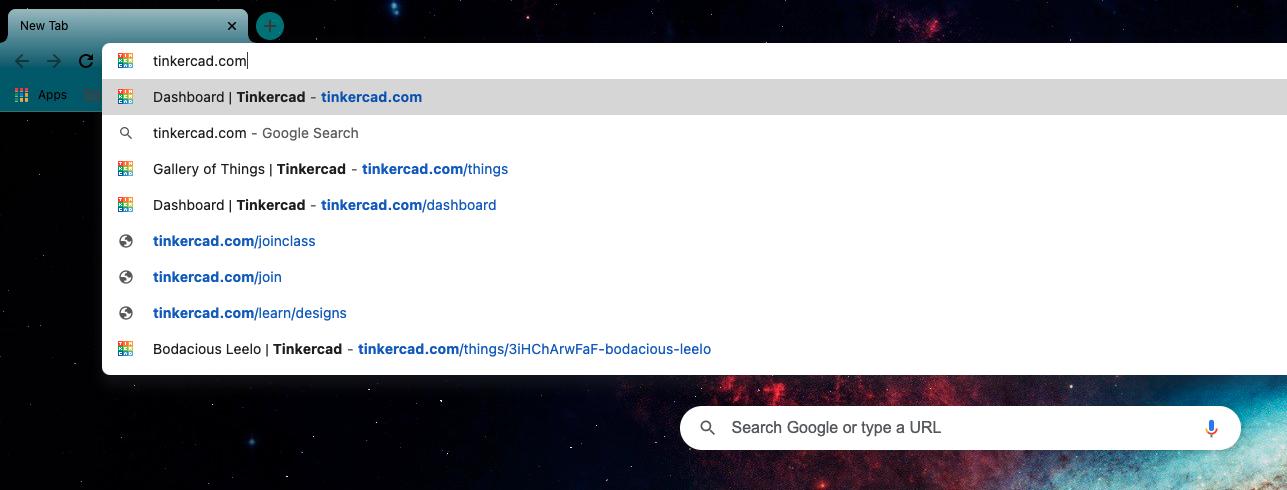Reload the page with the refresh icon
This screenshot has width=1287, height=490.
[x=86, y=61]
